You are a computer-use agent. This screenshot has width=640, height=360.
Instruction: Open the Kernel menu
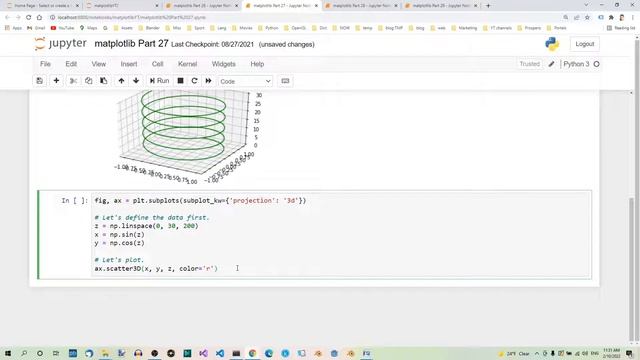click(188, 64)
